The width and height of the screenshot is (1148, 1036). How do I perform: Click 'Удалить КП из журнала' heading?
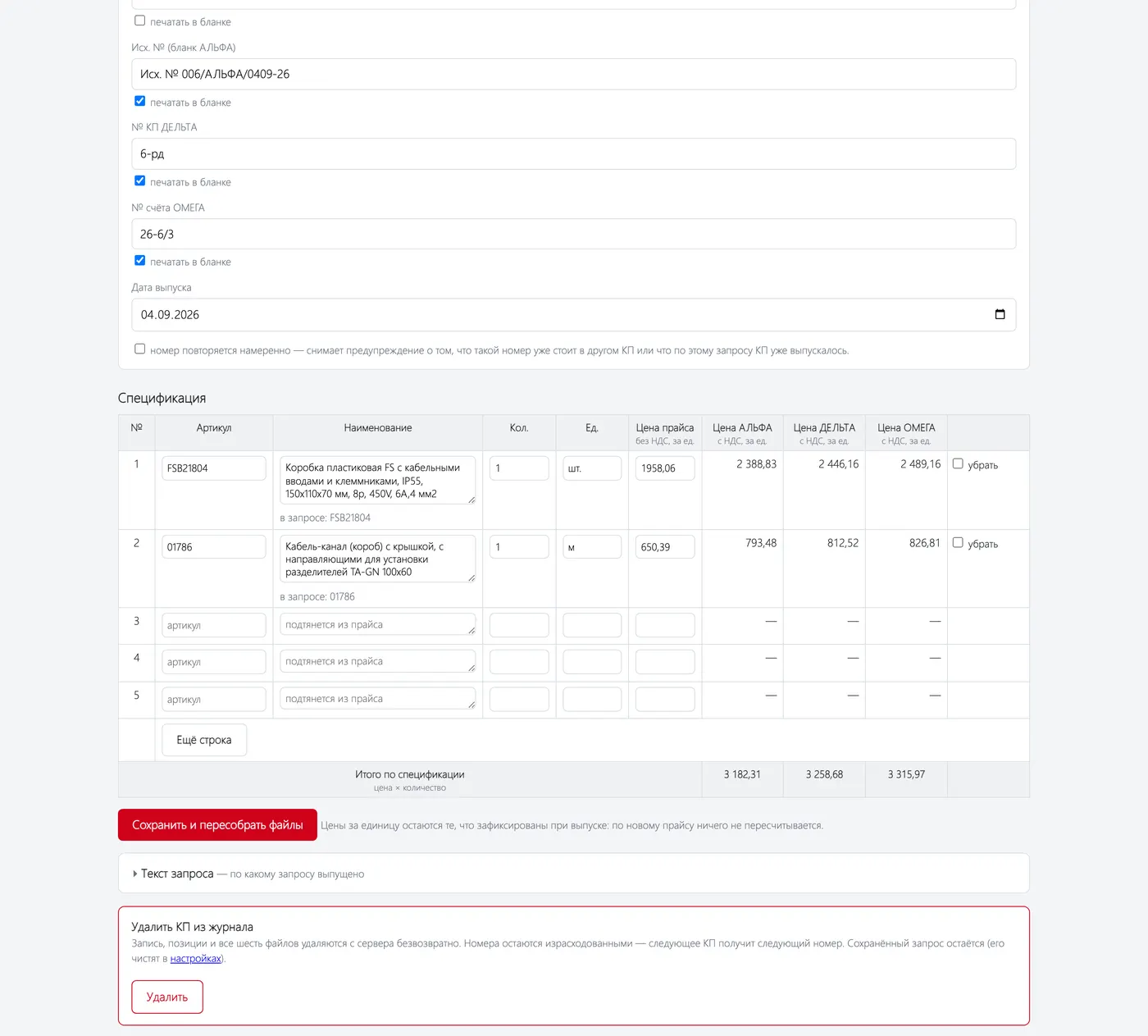pyautogui.click(x=192, y=927)
